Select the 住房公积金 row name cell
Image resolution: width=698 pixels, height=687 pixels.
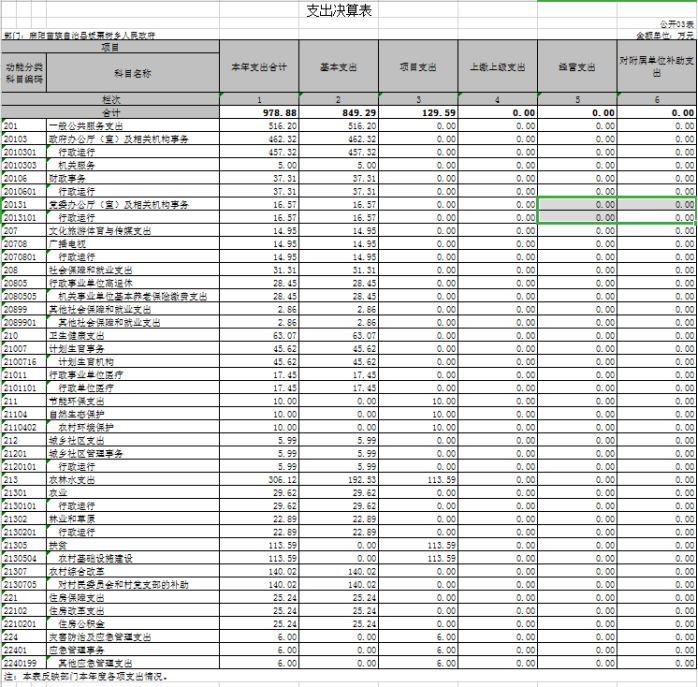pyautogui.click(x=80, y=623)
